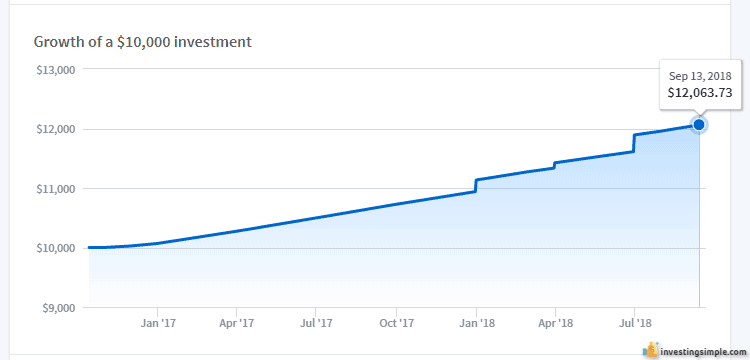Click the $12,063.73 tooltip value
The height and width of the screenshot is (360, 750).
pos(700,92)
